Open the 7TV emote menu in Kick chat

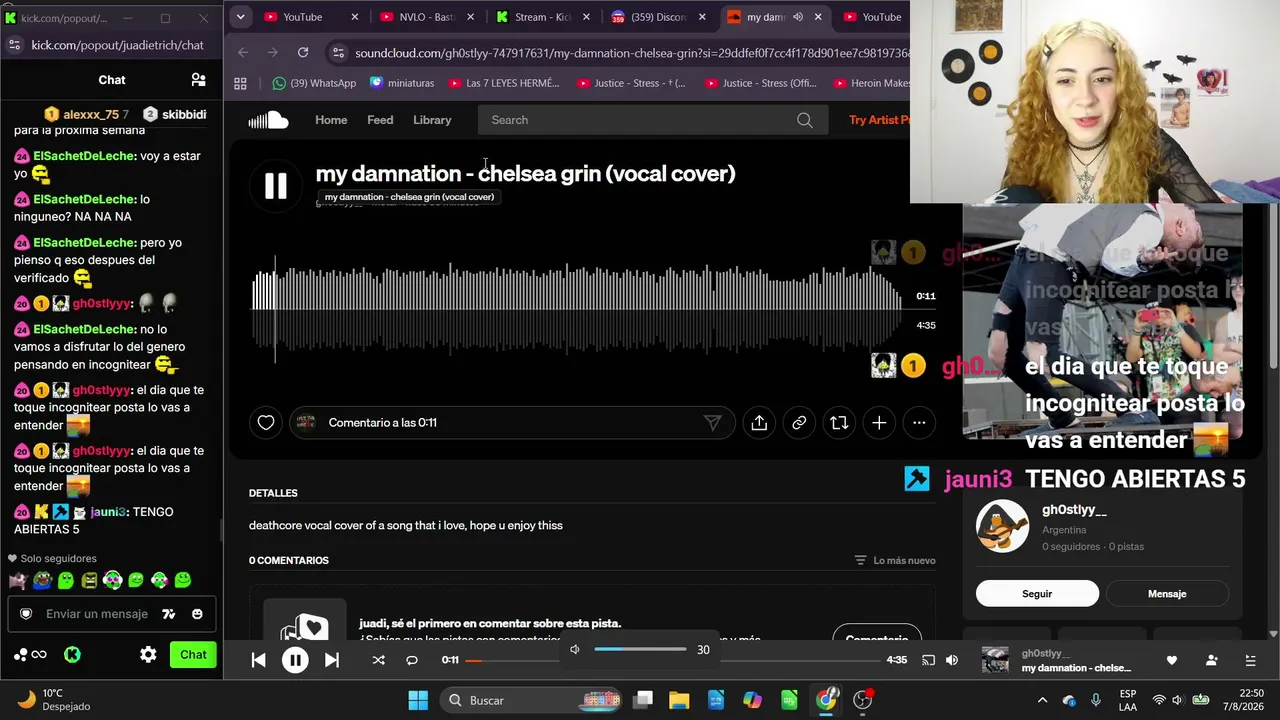click(x=169, y=614)
